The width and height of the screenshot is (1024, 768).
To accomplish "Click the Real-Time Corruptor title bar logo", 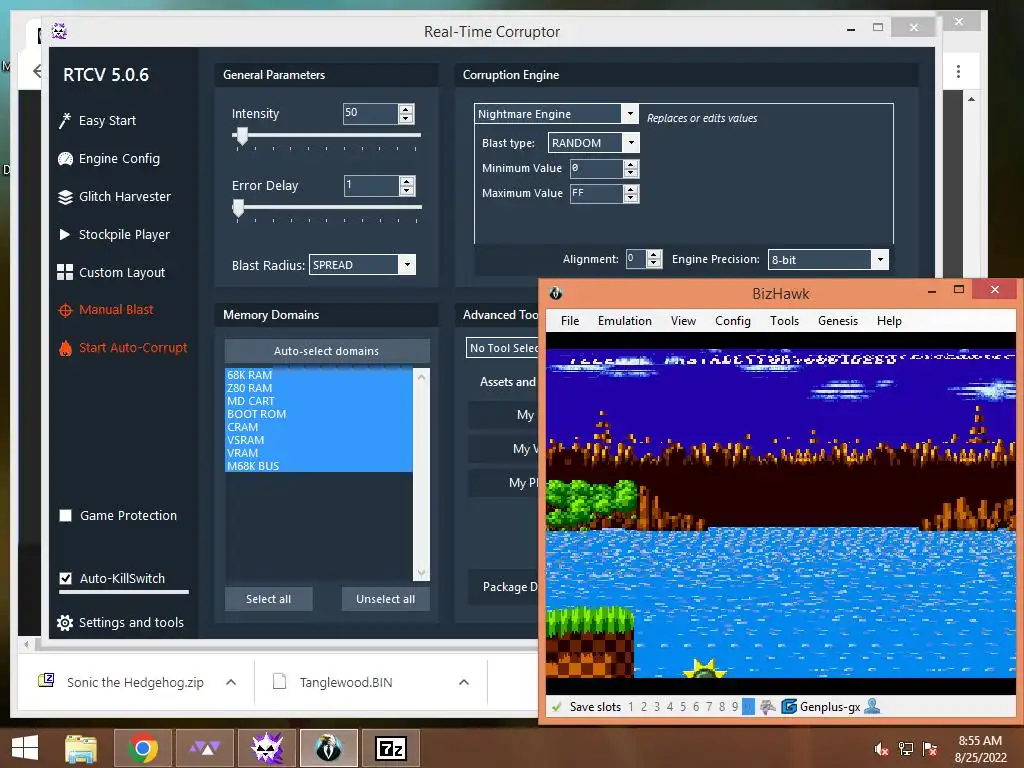I will [x=59, y=31].
